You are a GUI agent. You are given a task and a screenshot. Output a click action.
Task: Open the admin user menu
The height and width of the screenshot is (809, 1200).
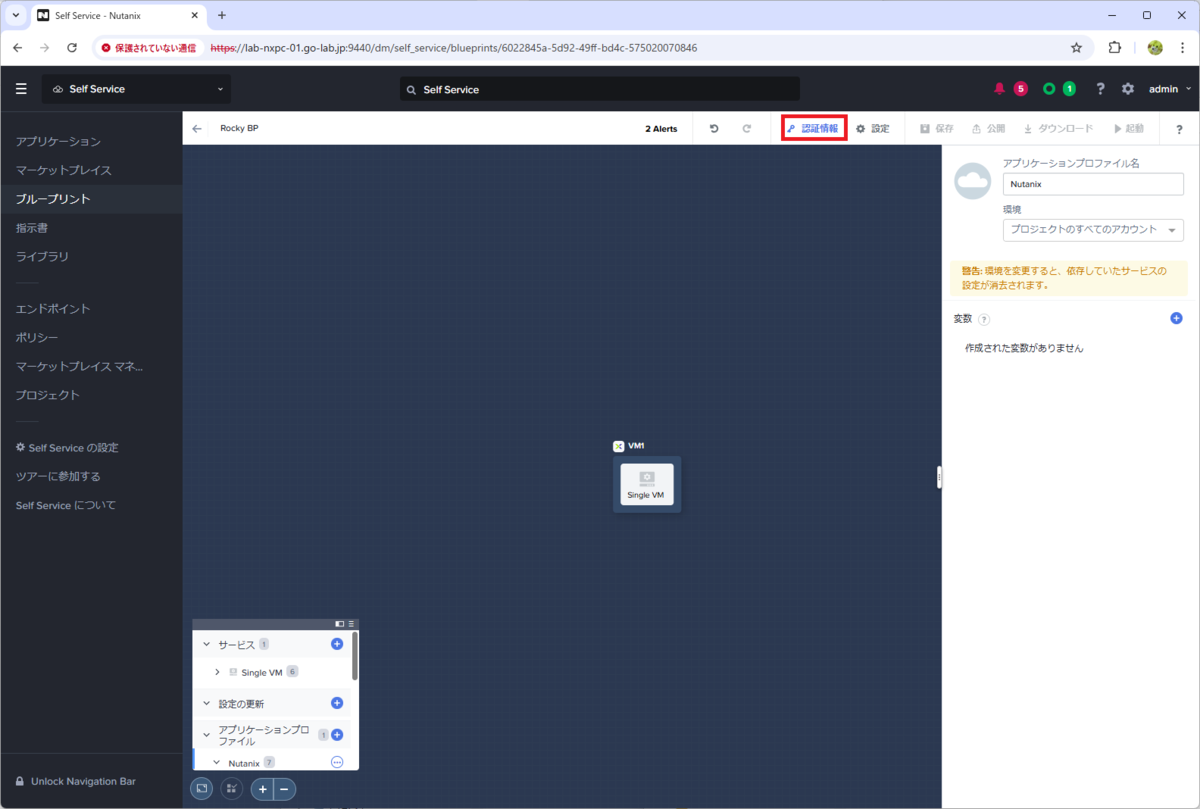pyautogui.click(x=1169, y=89)
